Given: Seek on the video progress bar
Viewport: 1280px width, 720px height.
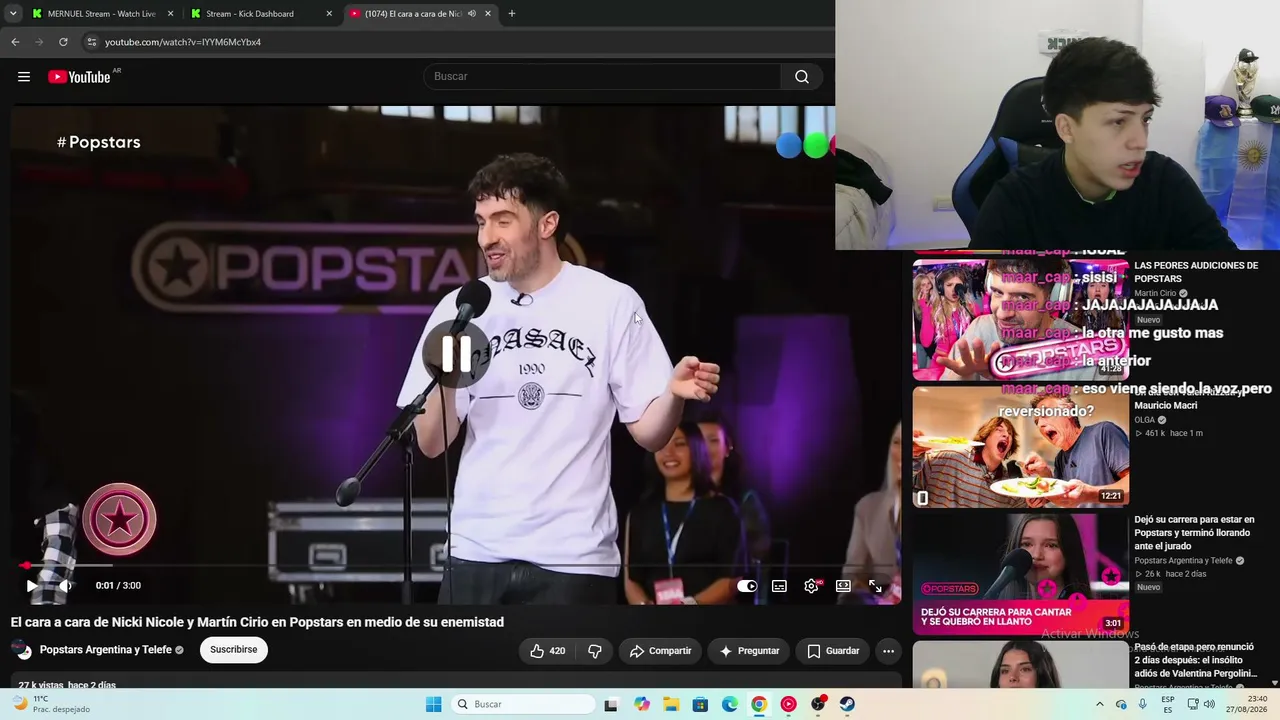Looking at the screenshot, I should (455, 566).
